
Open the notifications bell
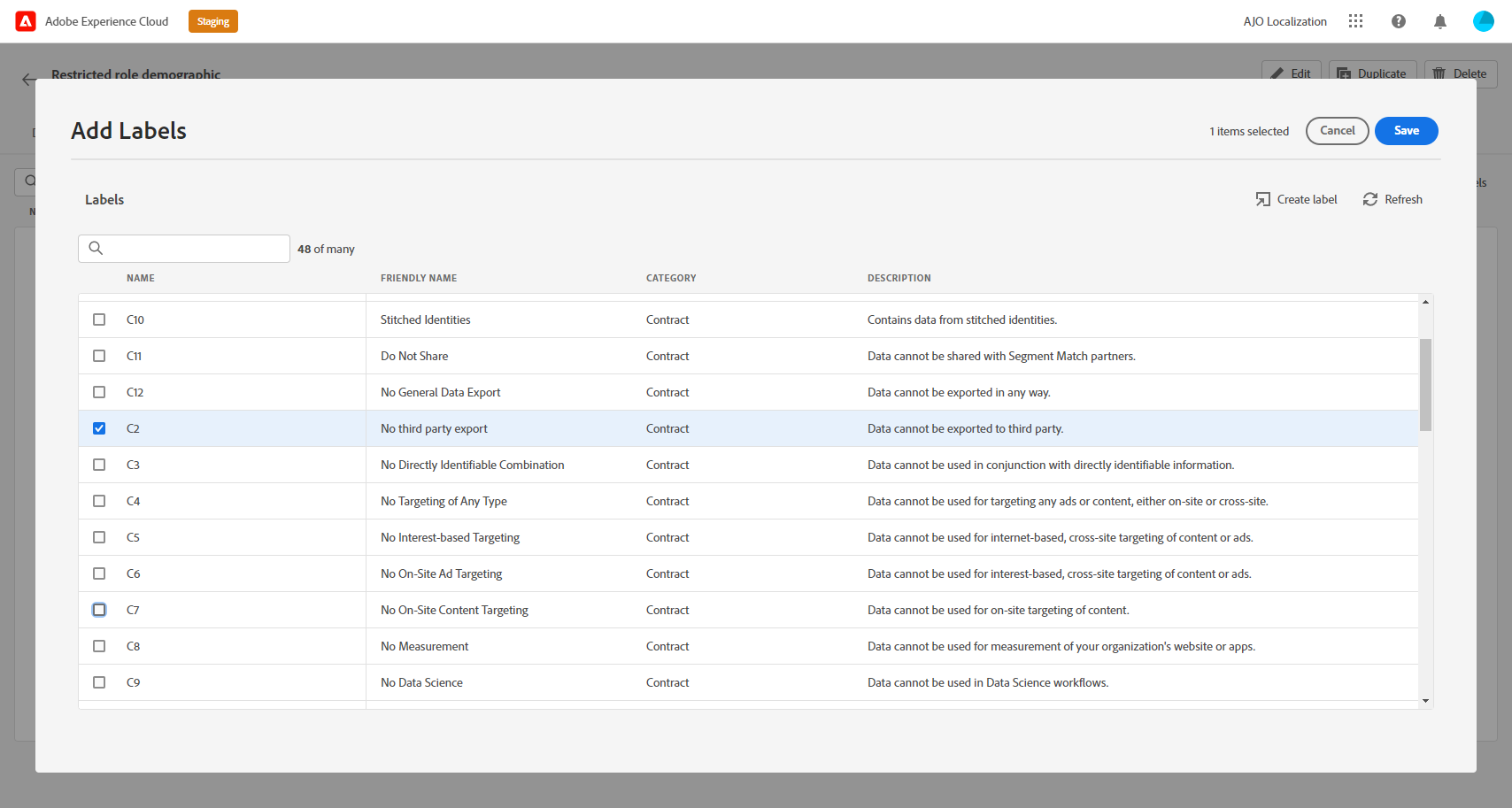[x=1440, y=21]
